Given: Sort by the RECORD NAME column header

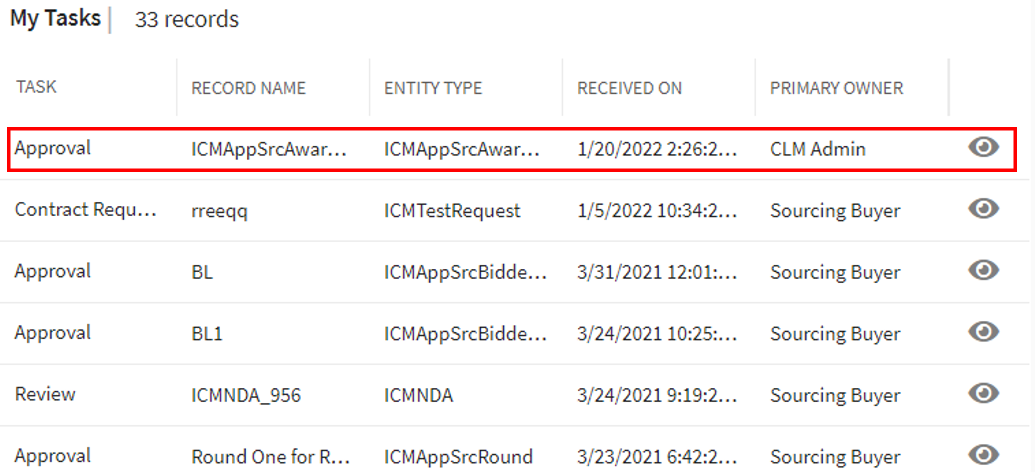Looking at the screenshot, I should 248,88.
